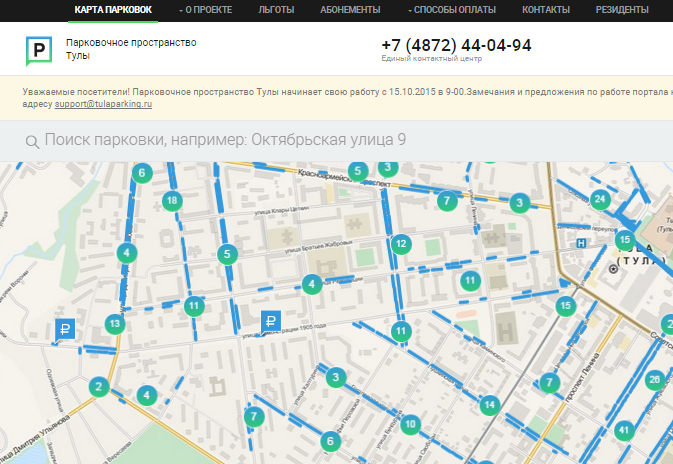Select parking marker number 24
673x464 pixels.
(600, 199)
